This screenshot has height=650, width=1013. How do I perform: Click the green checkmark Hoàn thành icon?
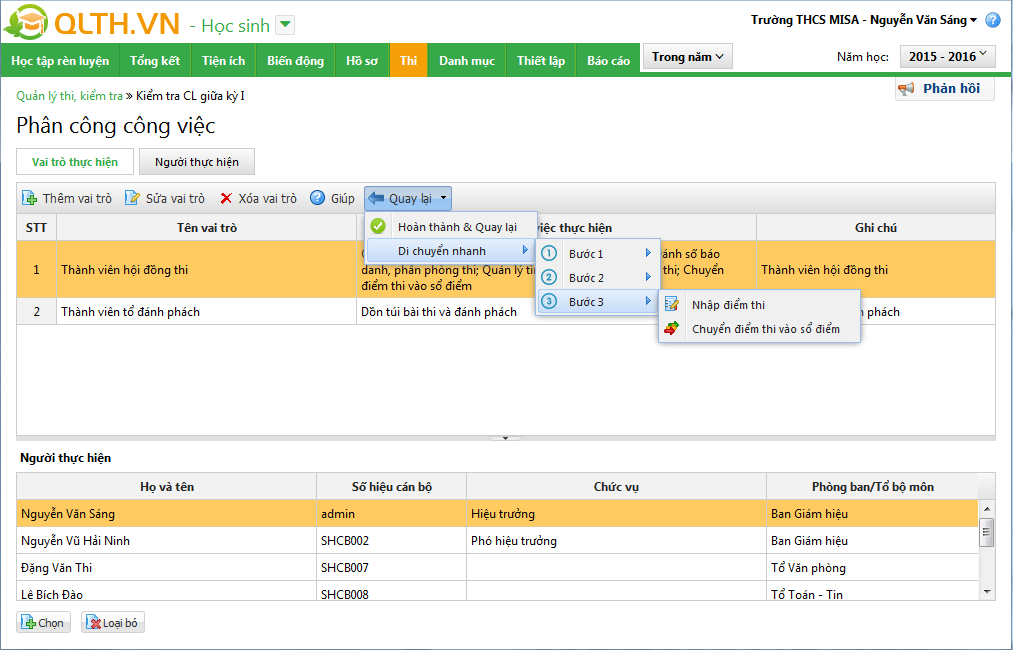[x=378, y=227]
